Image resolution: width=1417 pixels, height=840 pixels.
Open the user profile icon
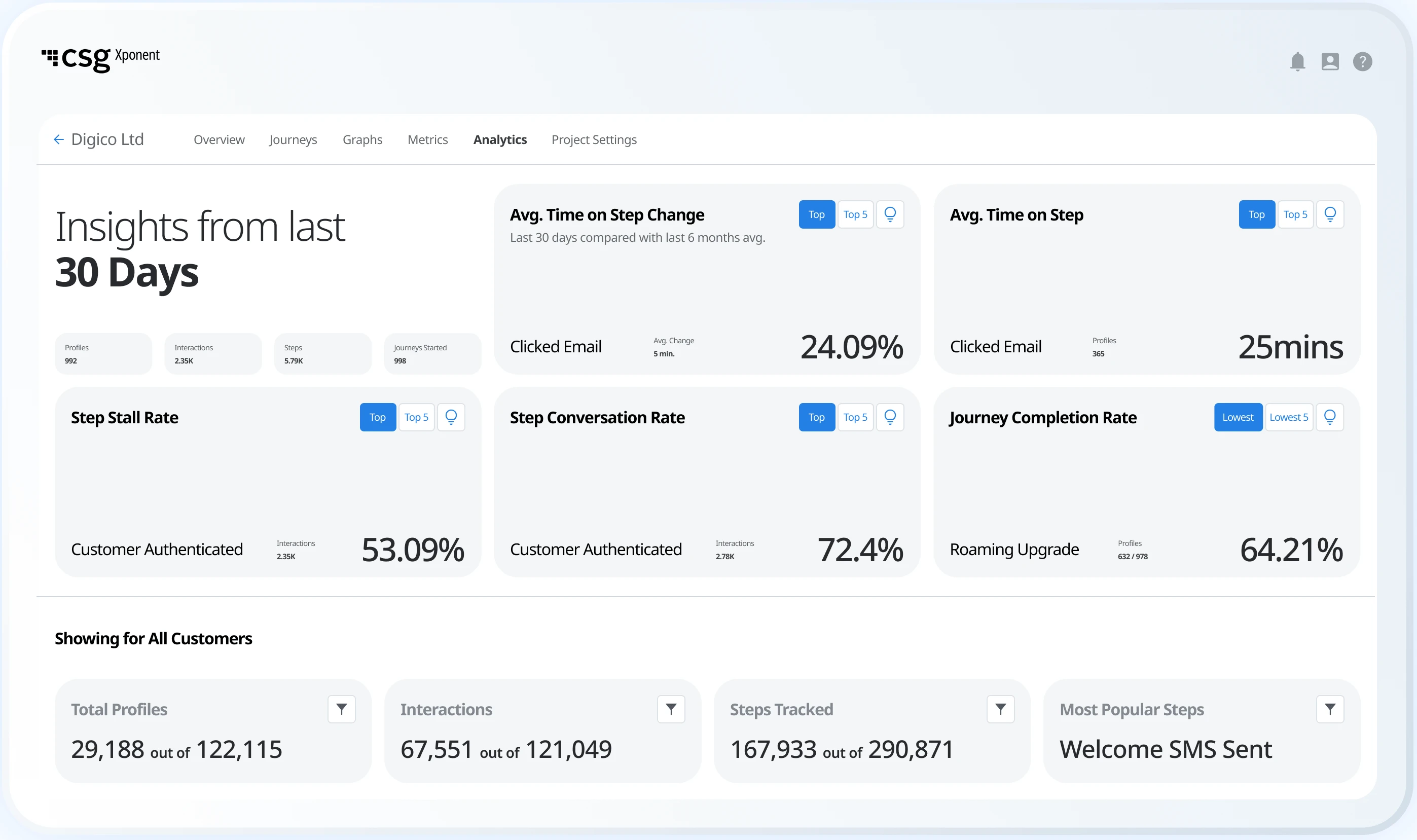pos(1330,61)
